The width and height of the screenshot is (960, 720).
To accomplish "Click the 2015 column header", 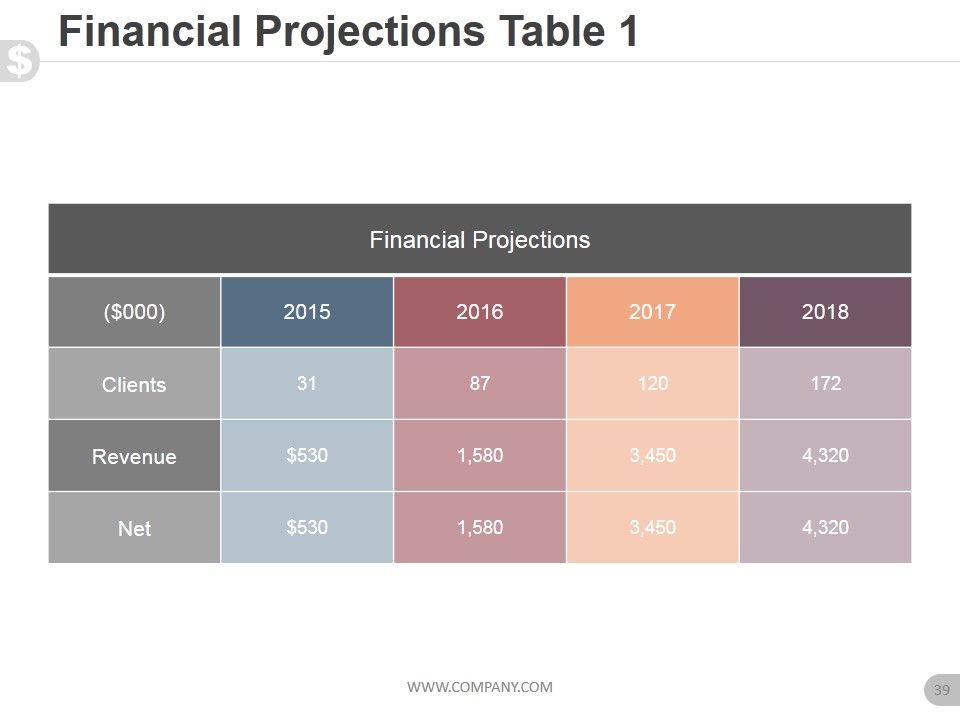I will (x=307, y=312).
